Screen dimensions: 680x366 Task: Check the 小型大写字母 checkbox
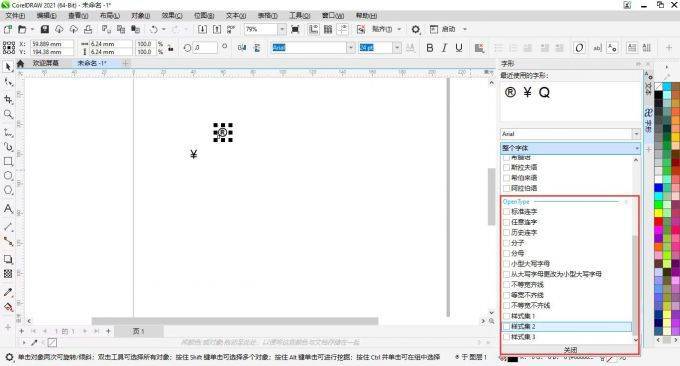506,264
